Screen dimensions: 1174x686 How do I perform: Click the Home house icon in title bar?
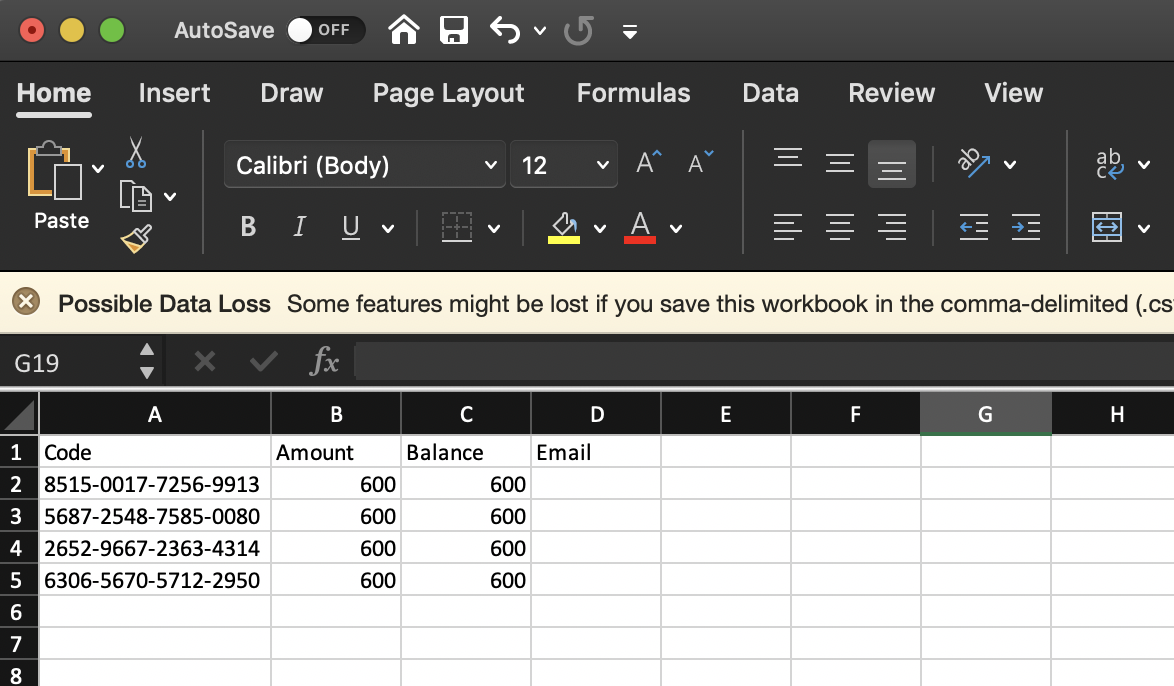(404, 31)
